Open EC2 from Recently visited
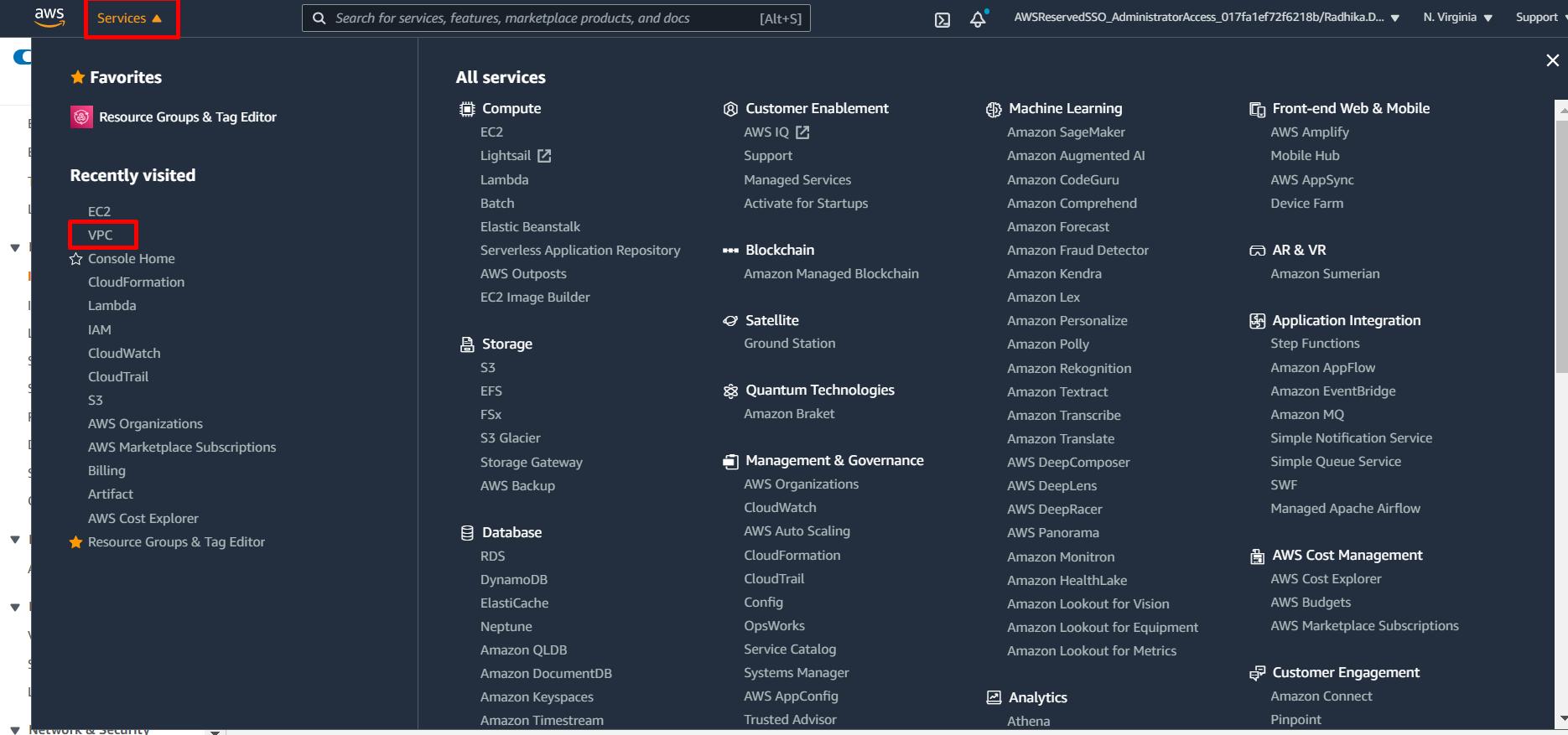1568x735 pixels. [x=99, y=212]
